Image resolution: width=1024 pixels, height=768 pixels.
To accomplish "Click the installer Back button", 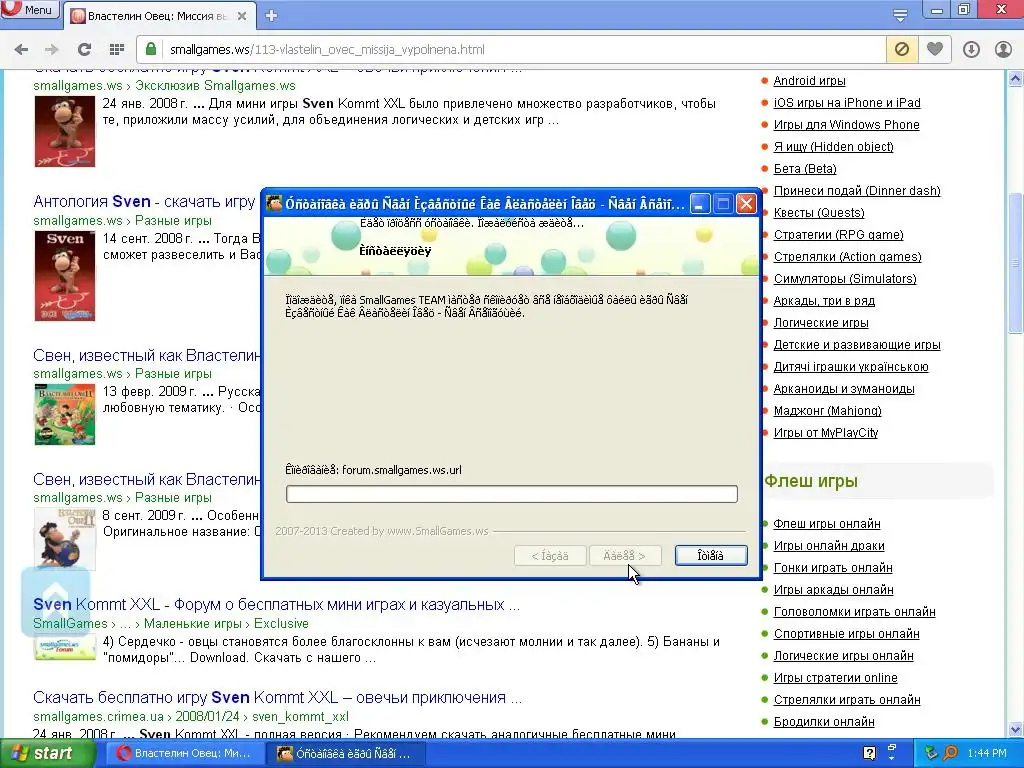I will coord(550,556).
